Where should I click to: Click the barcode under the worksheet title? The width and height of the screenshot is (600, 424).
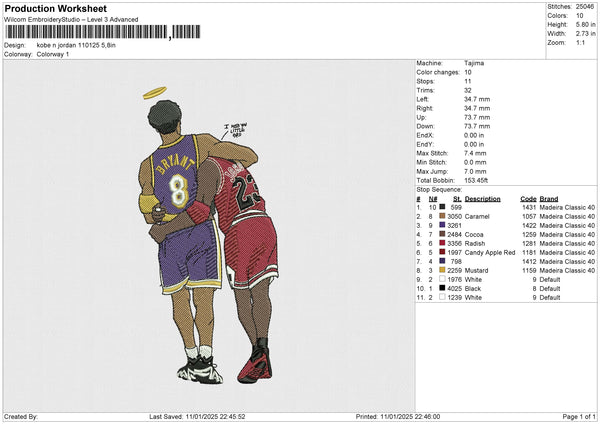pyautogui.click(x=103, y=32)
